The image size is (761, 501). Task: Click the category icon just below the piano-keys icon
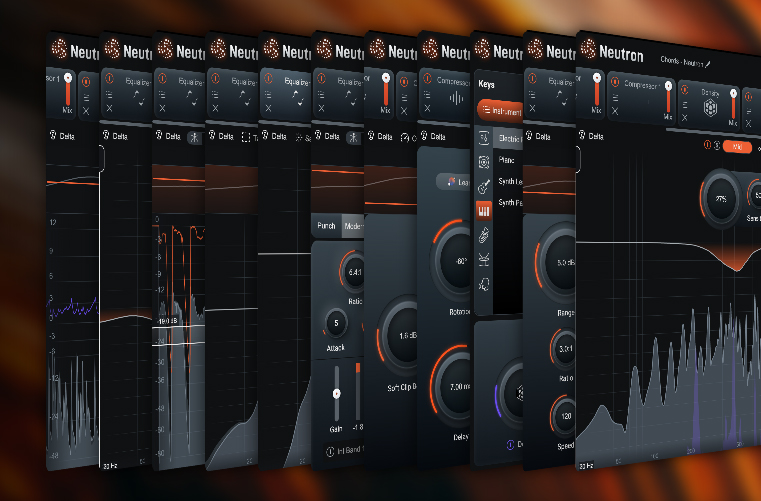(x=484, y=235)
